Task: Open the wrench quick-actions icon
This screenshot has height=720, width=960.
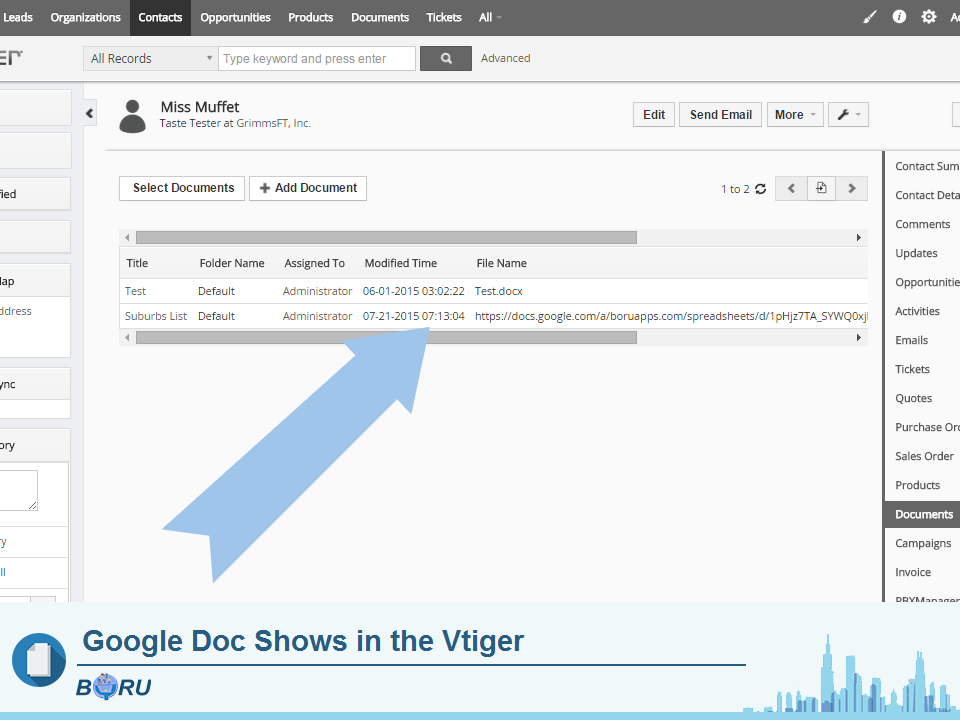Action: (x=847, y=114)
